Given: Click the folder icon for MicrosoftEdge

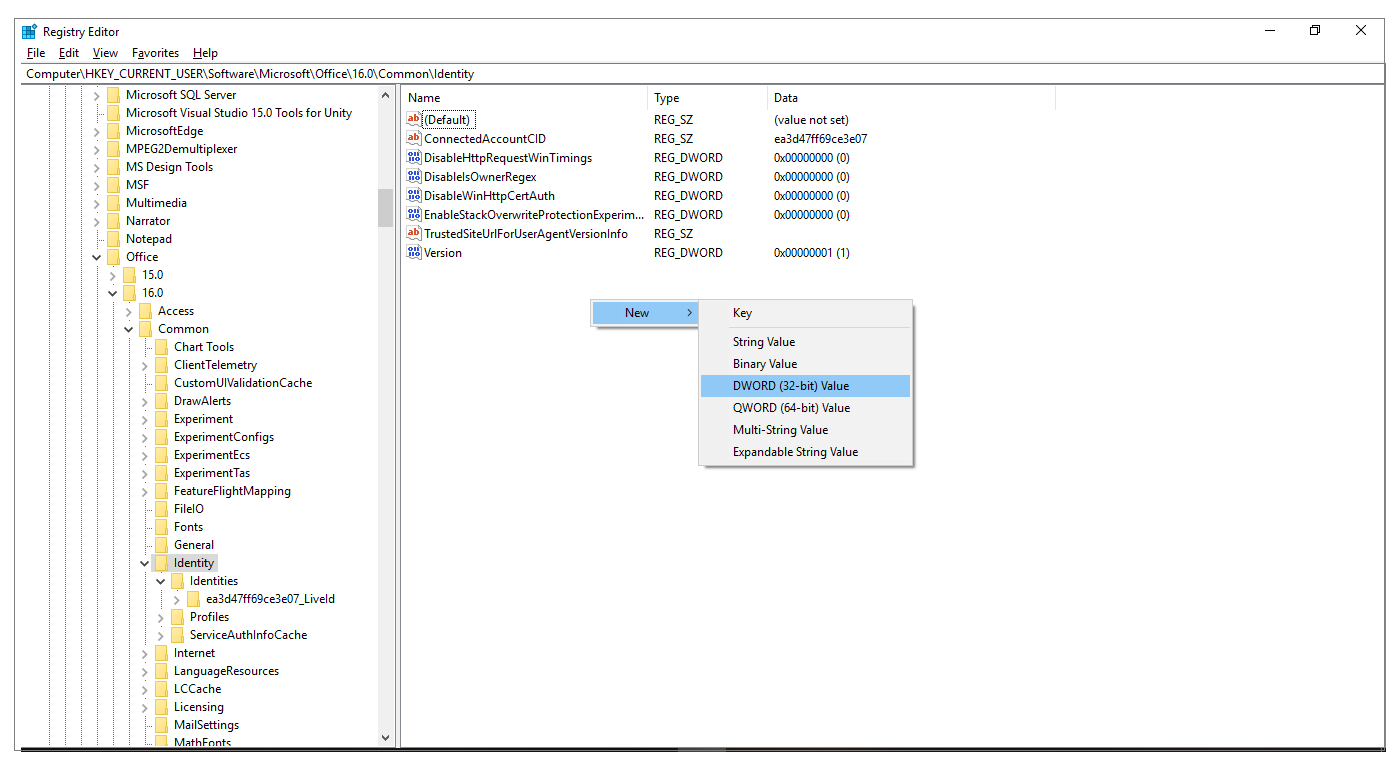Looking at the screenshot, I should [x=113, y=131].
